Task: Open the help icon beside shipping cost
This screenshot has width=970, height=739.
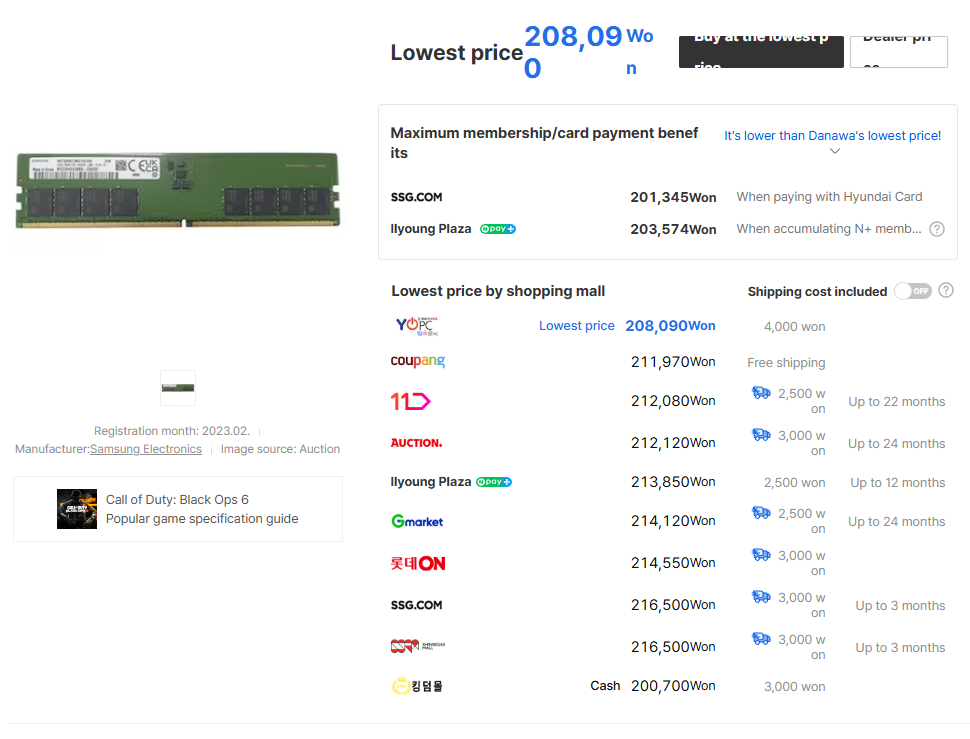Action: 945,290
